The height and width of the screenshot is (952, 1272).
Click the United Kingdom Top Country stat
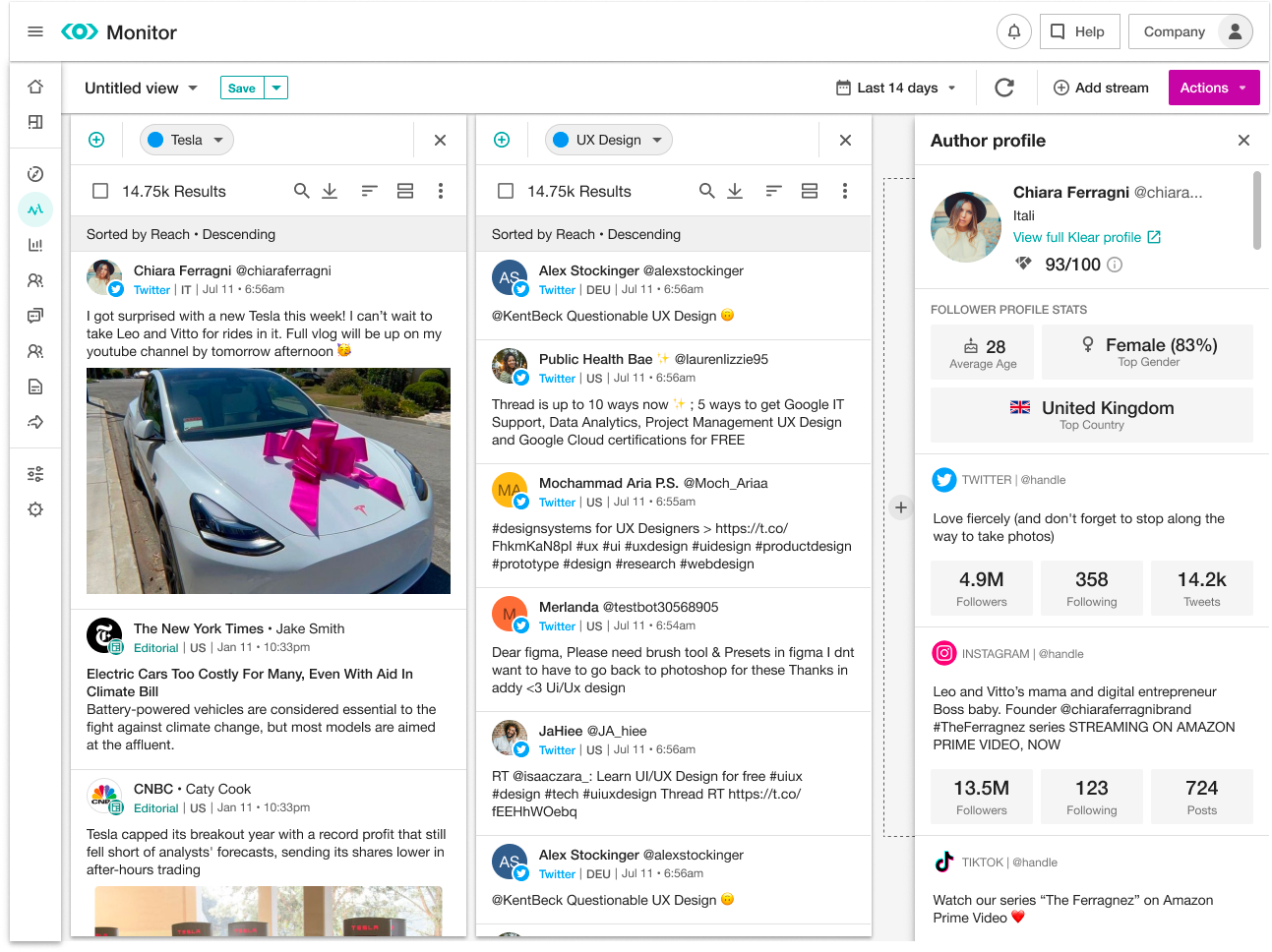coord(1092,415)
